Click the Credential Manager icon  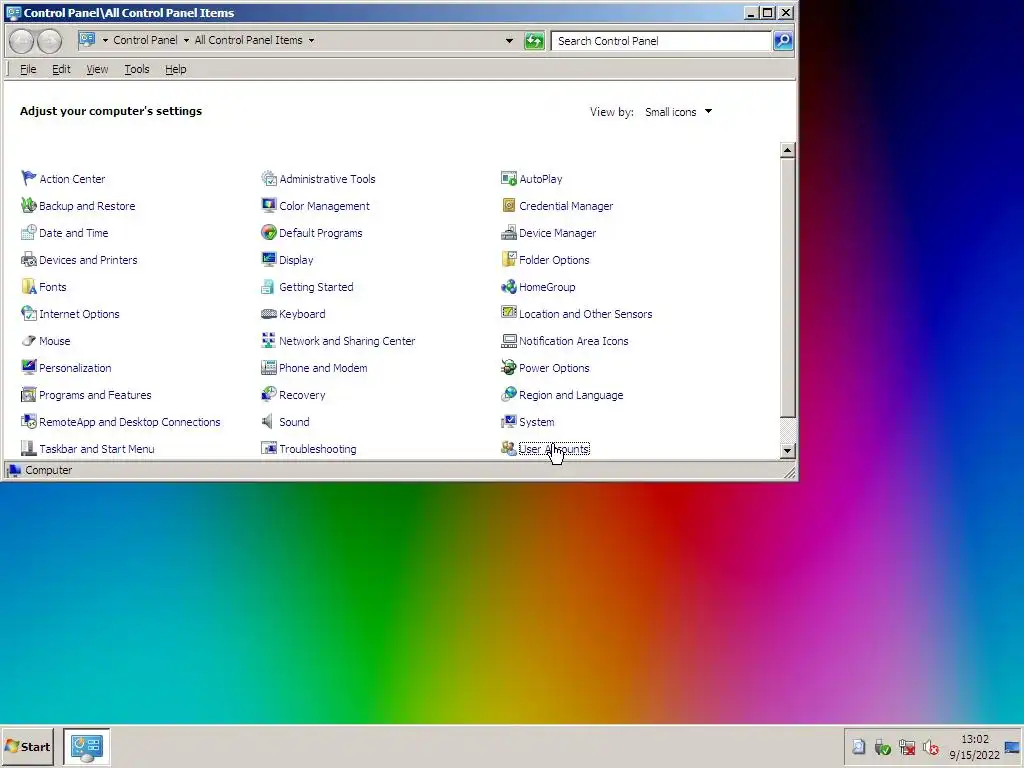click(509, 206)
